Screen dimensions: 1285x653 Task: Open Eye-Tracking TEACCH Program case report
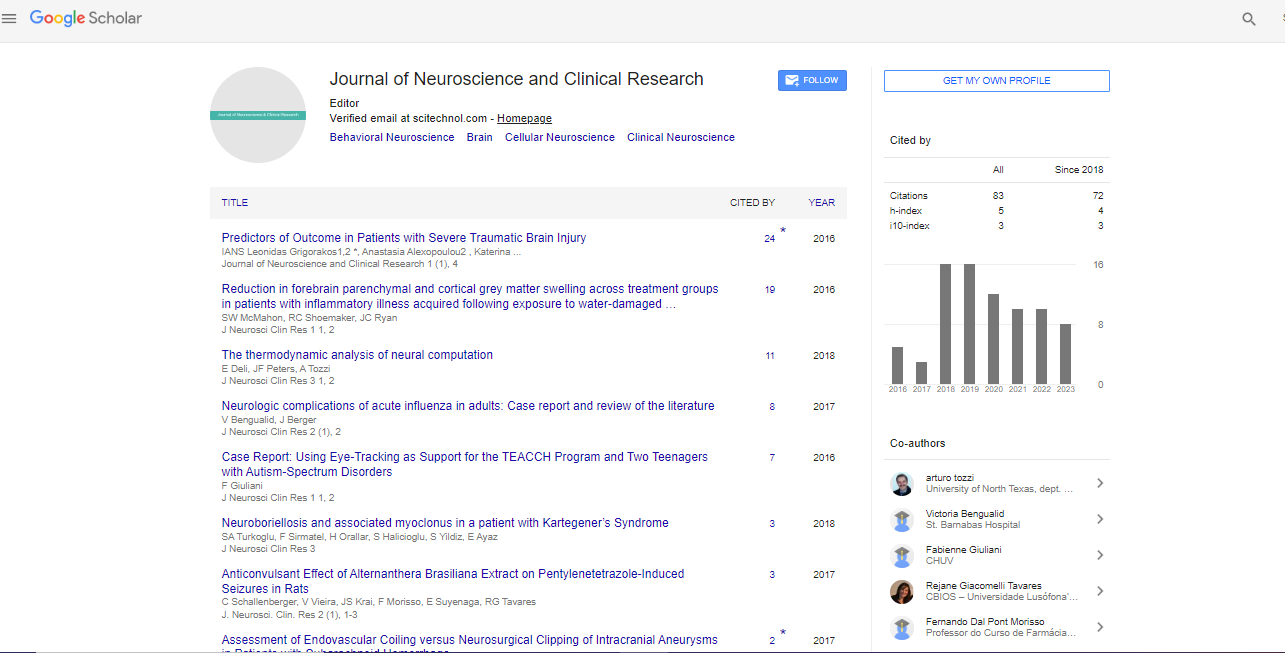tap(465, 464)
